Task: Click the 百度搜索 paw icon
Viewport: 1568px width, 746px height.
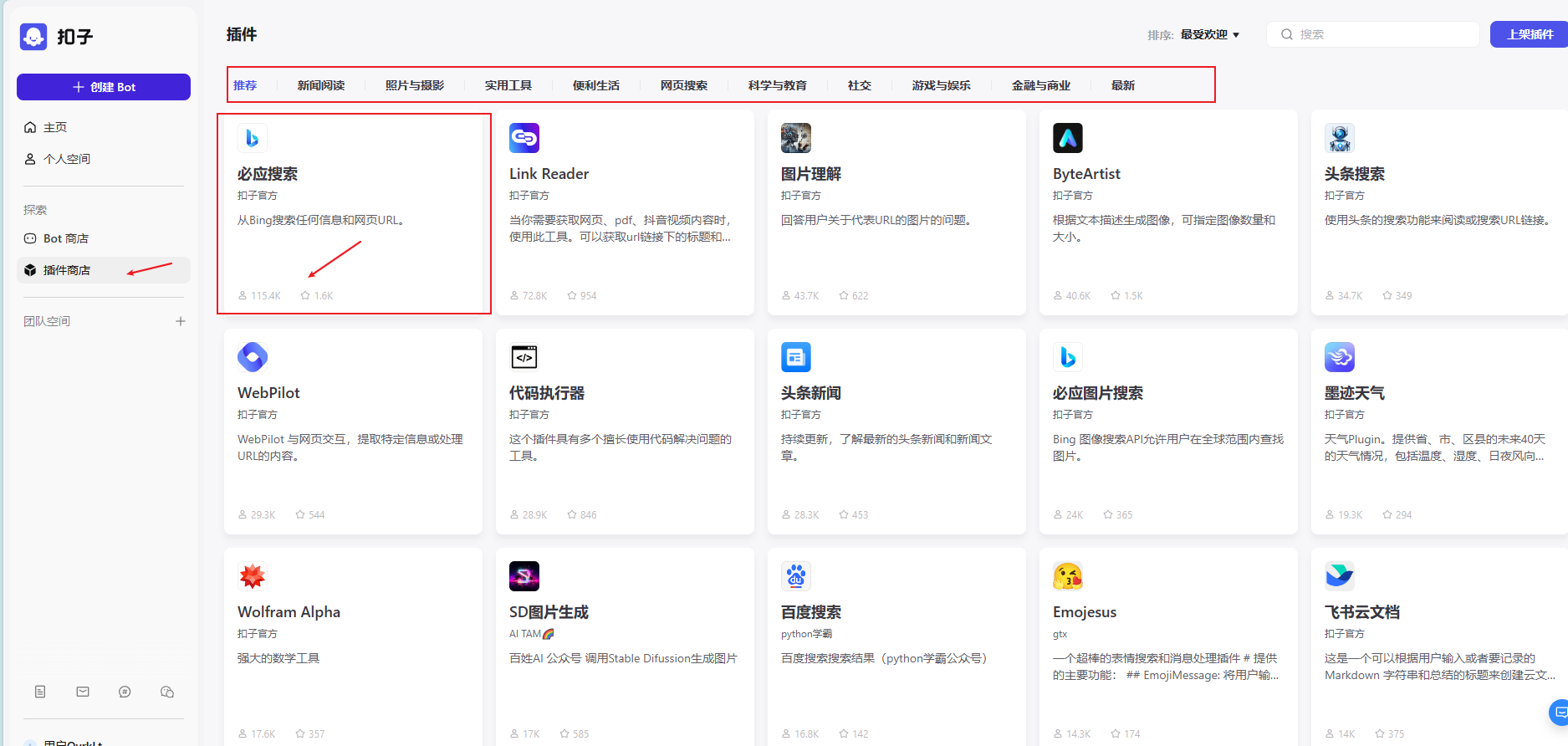Action: [796, 576]
